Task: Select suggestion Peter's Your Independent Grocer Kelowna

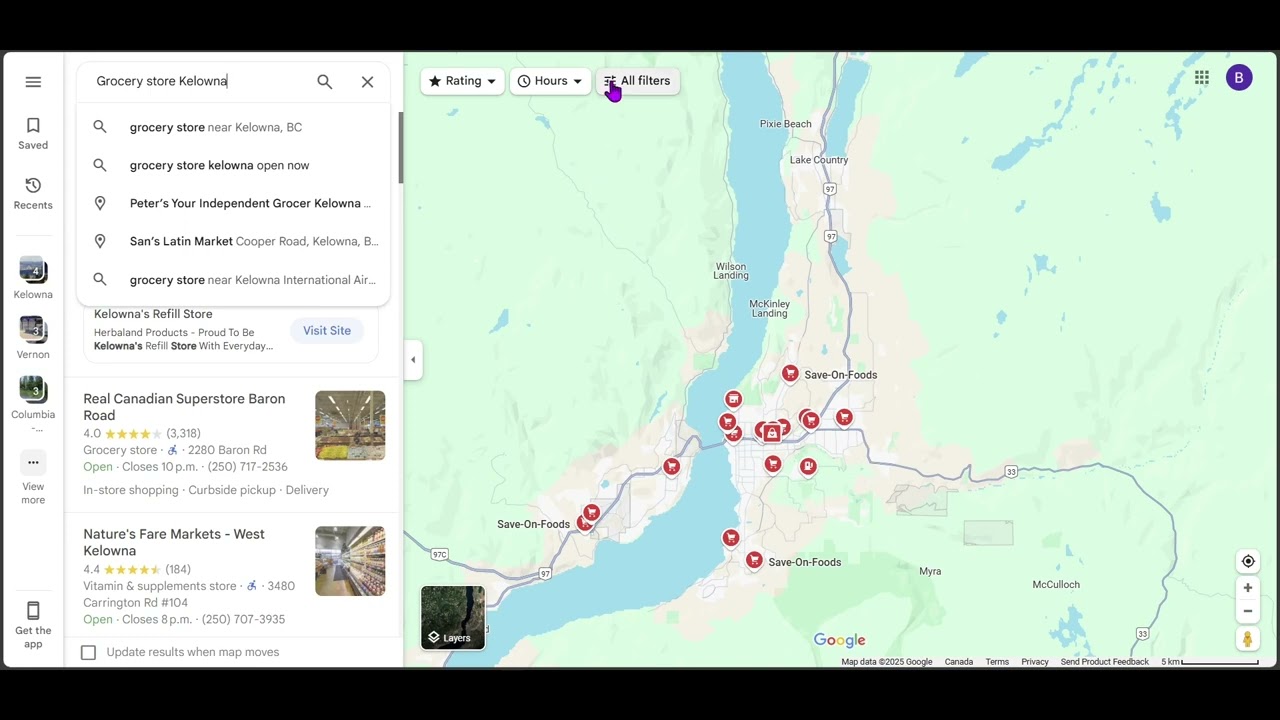Action: coord(233,203)
